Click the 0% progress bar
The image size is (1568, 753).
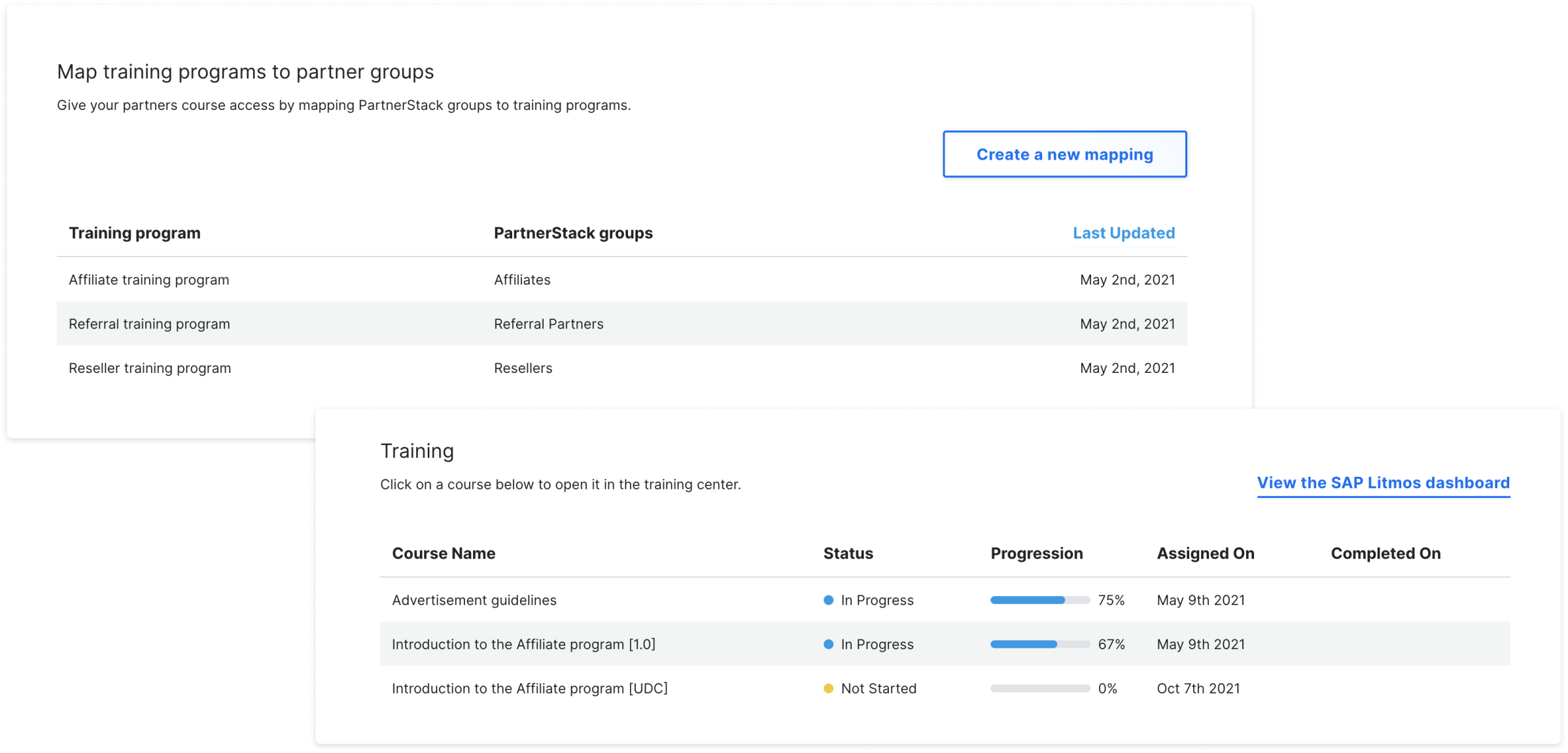click(x=1039, y=688)
